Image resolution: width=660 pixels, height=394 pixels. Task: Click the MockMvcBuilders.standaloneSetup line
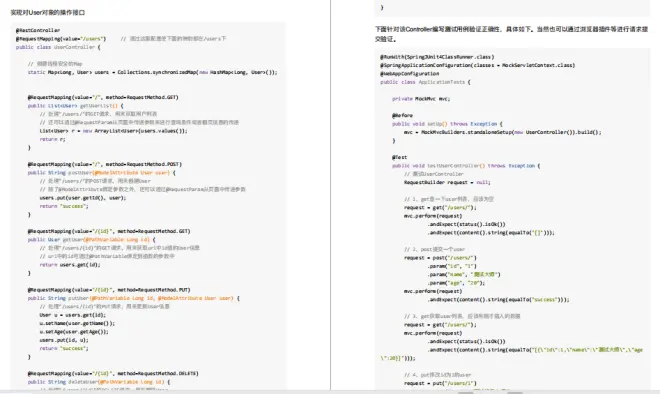pos(503,132)
